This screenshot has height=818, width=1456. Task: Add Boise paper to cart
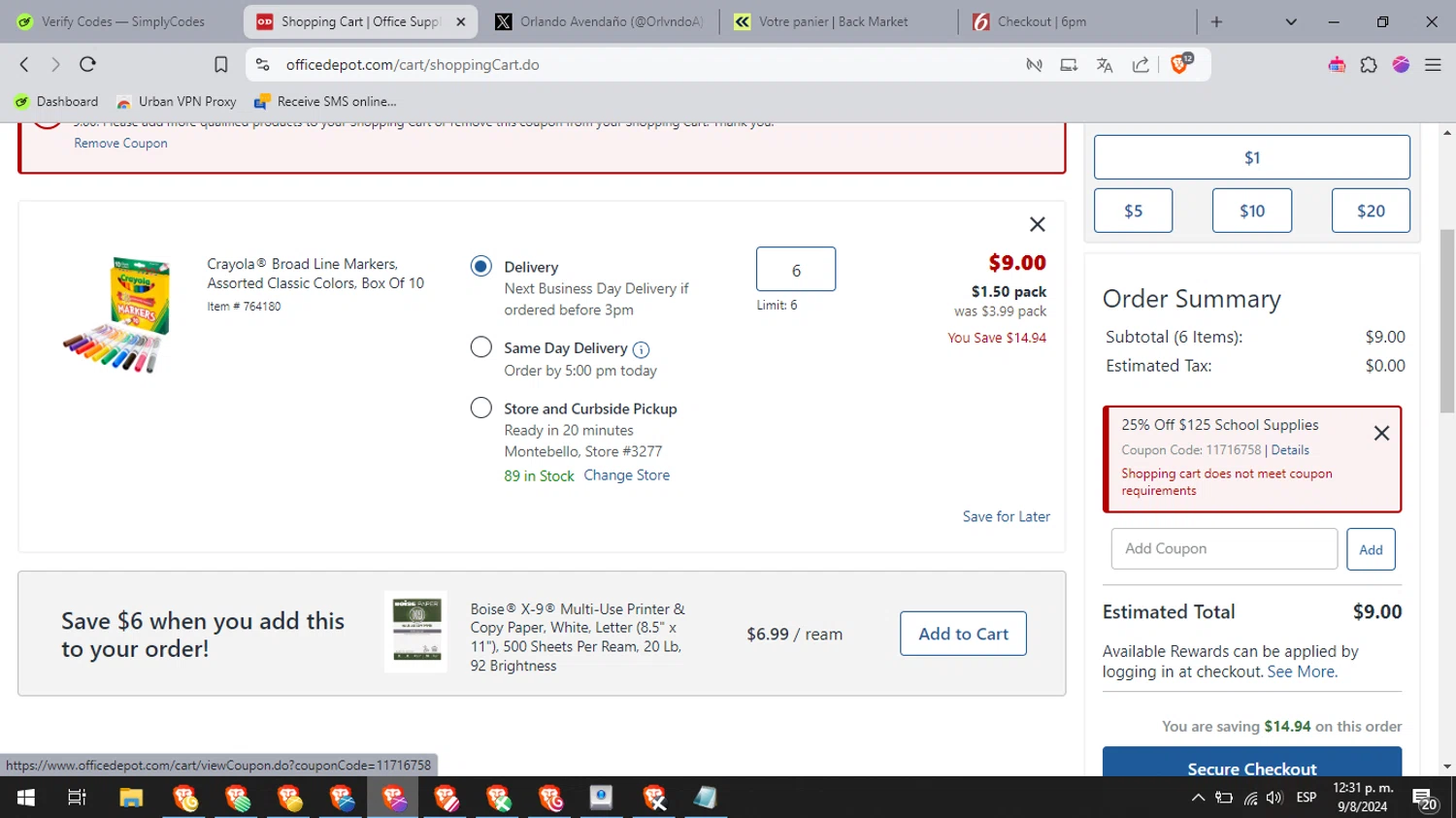pos(963,634)
